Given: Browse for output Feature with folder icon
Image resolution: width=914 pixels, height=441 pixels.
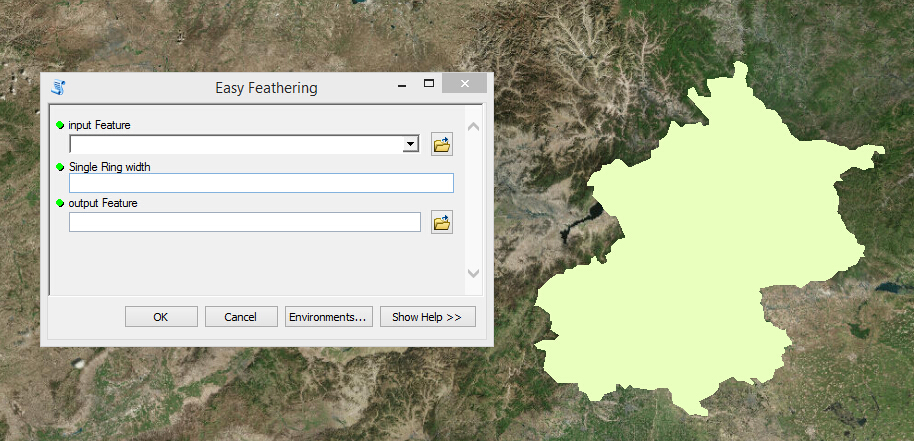Looking at the screenshot, I should coord(442,222).
